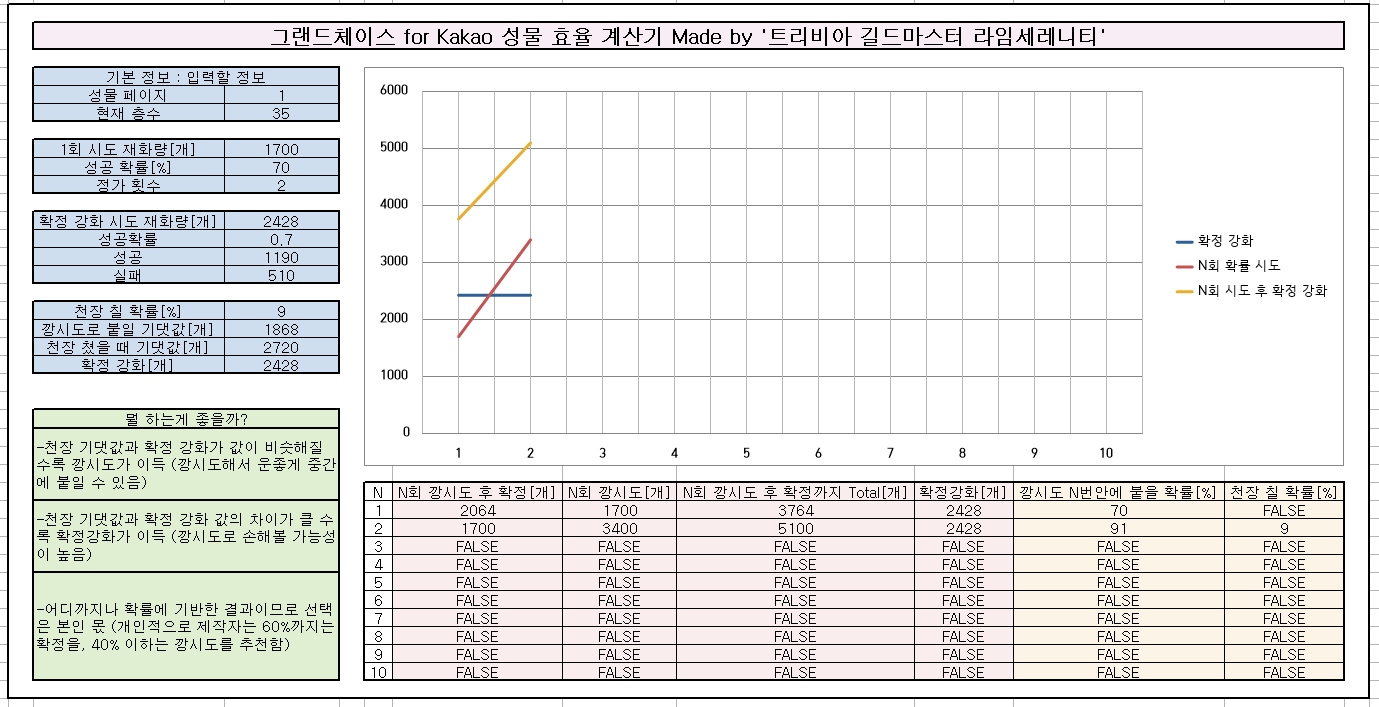The image size is (1379, 707).
Task: Select the '기본 정보 : 입력할 정보' header cell
Action: pyautogui.click(x=186, y=77)
